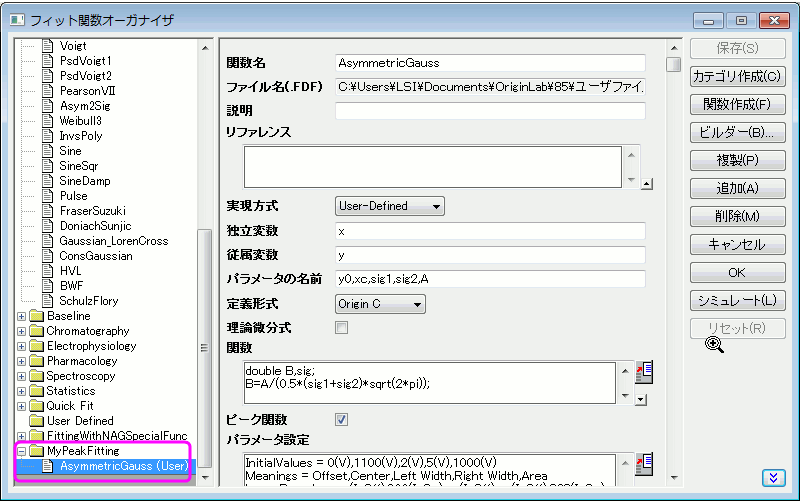Expand the Electrophysiology category
This screenshot has width=800, height=502.
(21, 346)
